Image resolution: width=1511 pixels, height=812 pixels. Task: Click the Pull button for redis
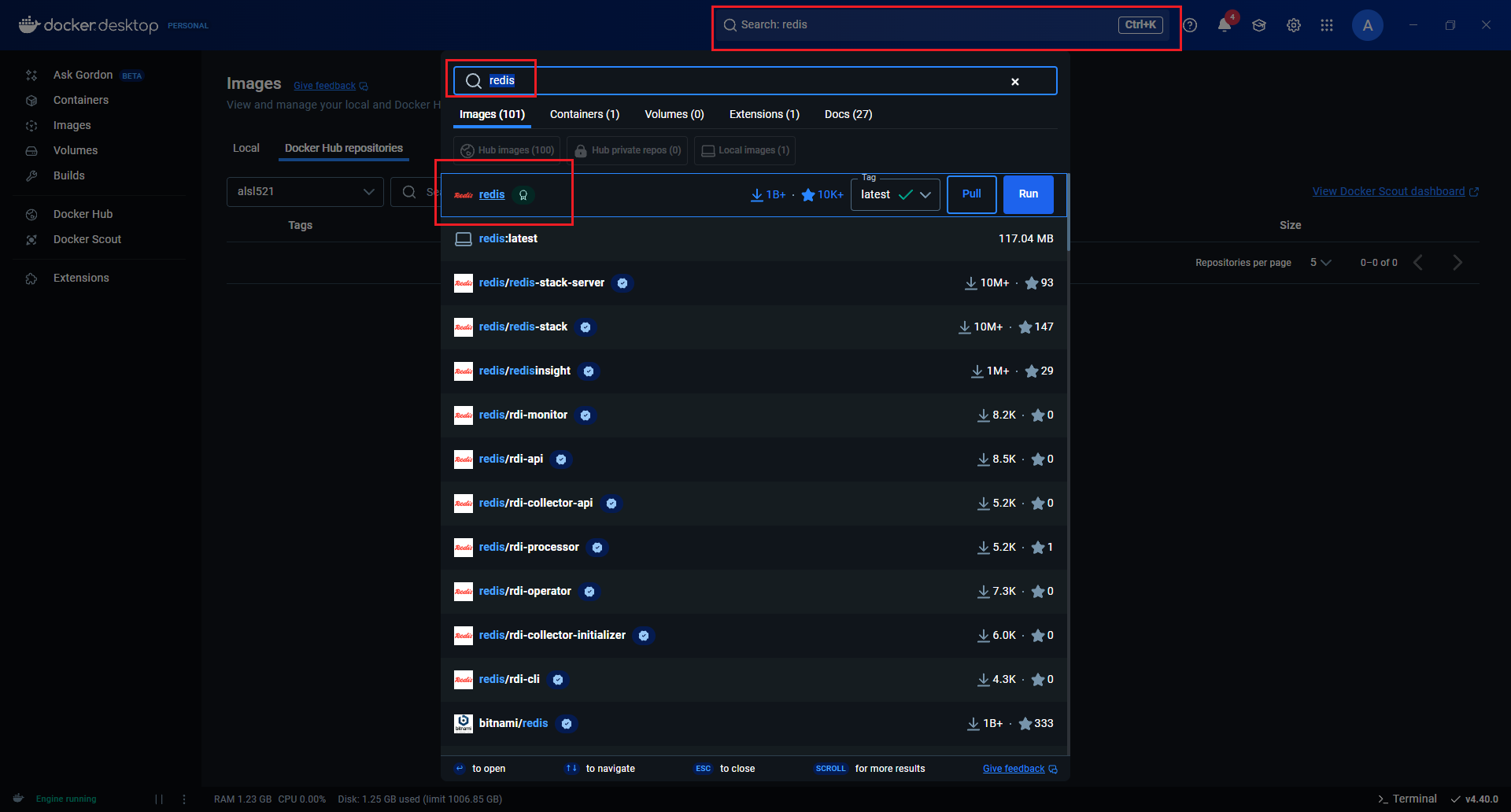(971, 194)
